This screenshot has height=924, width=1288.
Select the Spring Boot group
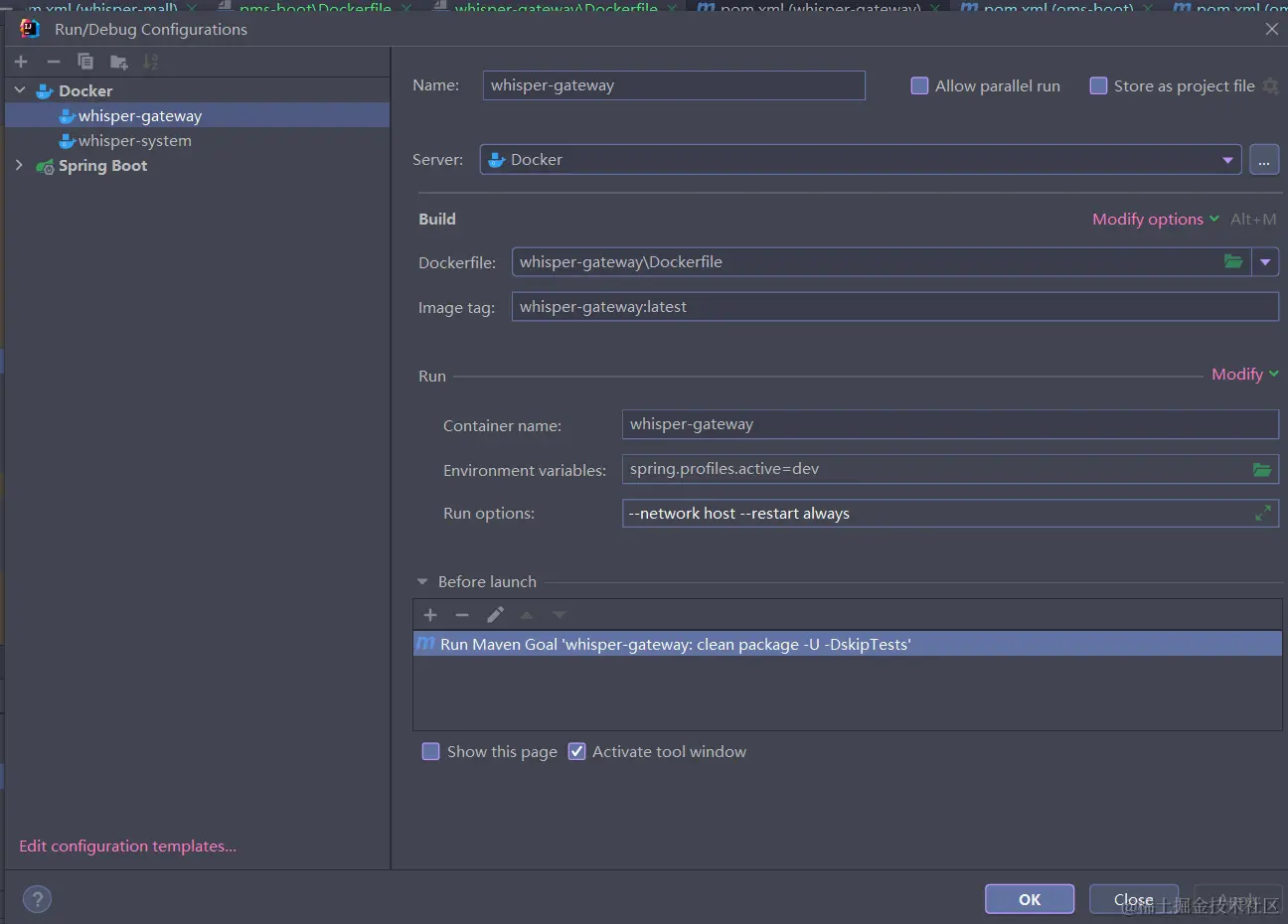coord(197,165)
